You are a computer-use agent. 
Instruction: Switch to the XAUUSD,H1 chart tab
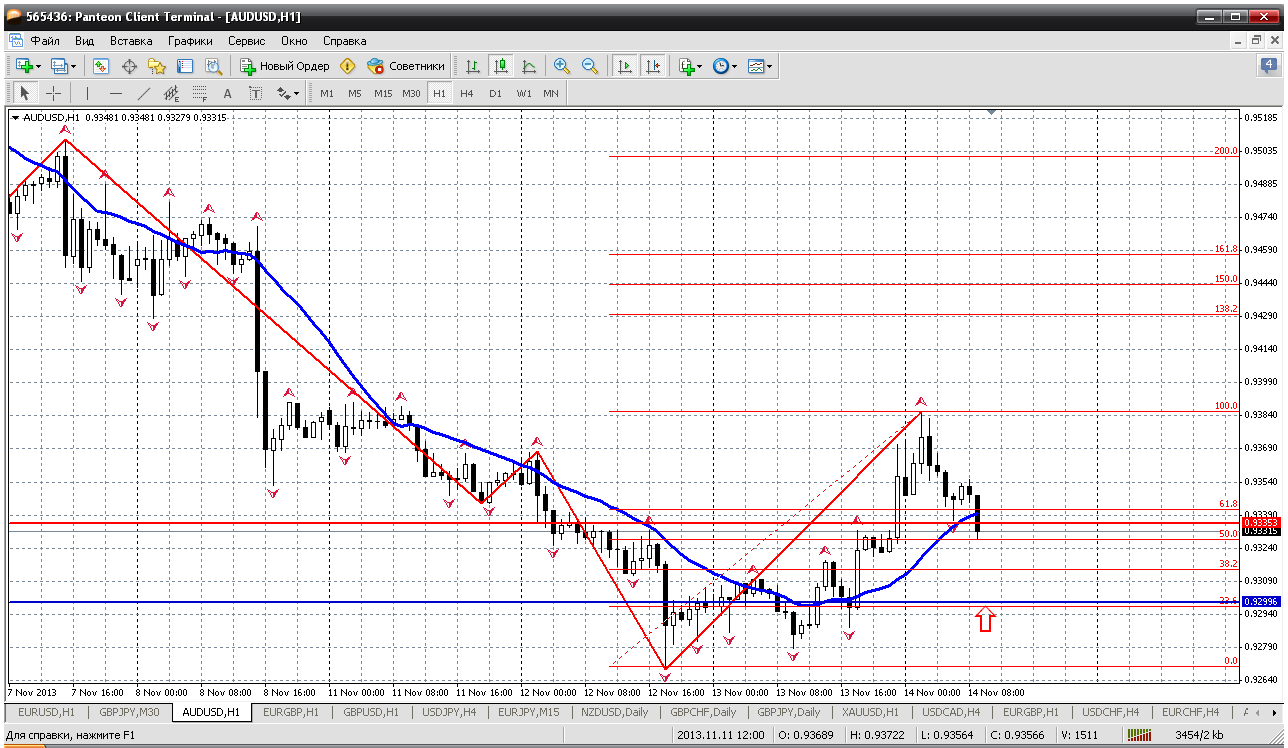coord(872,712)
